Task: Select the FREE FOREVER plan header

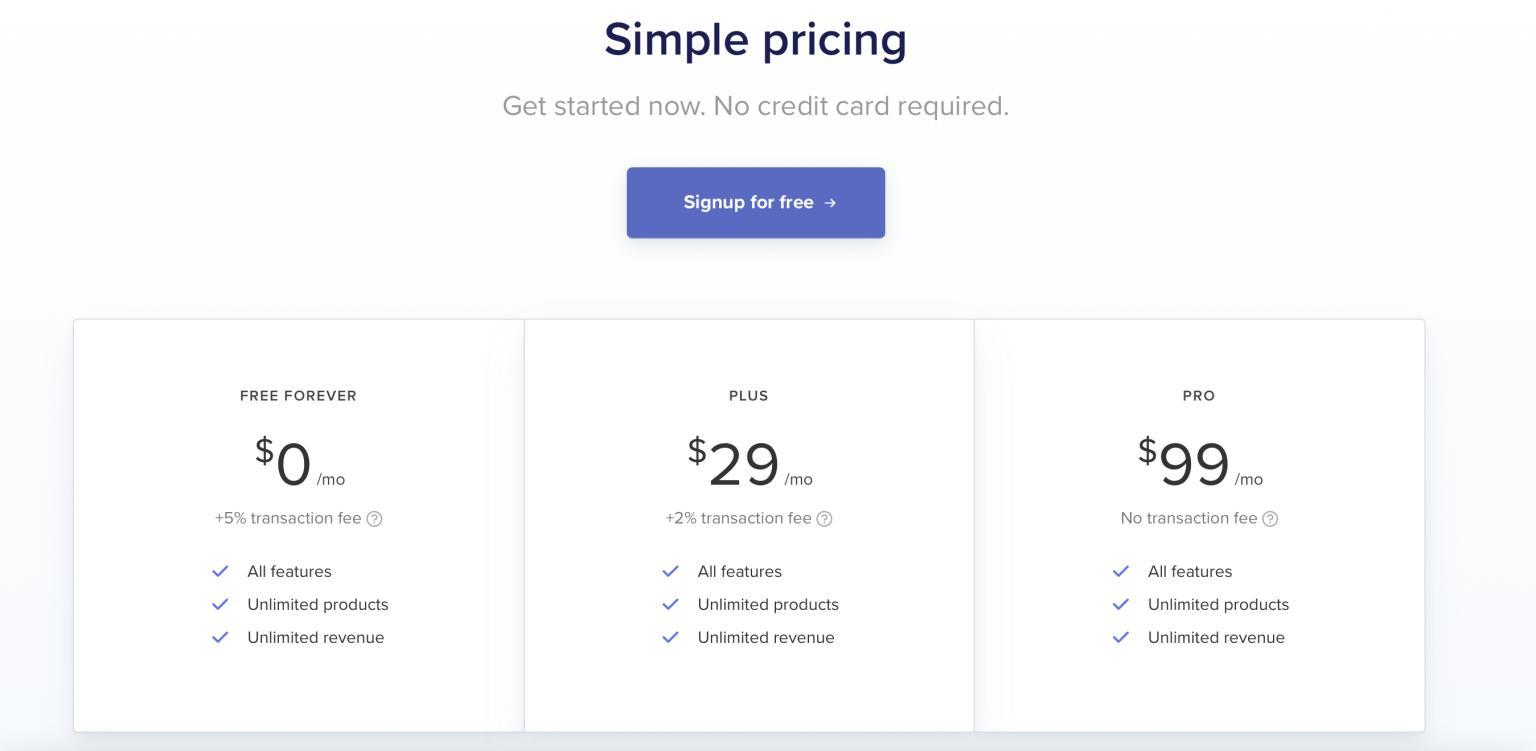Action: click(x=298, y=395)
